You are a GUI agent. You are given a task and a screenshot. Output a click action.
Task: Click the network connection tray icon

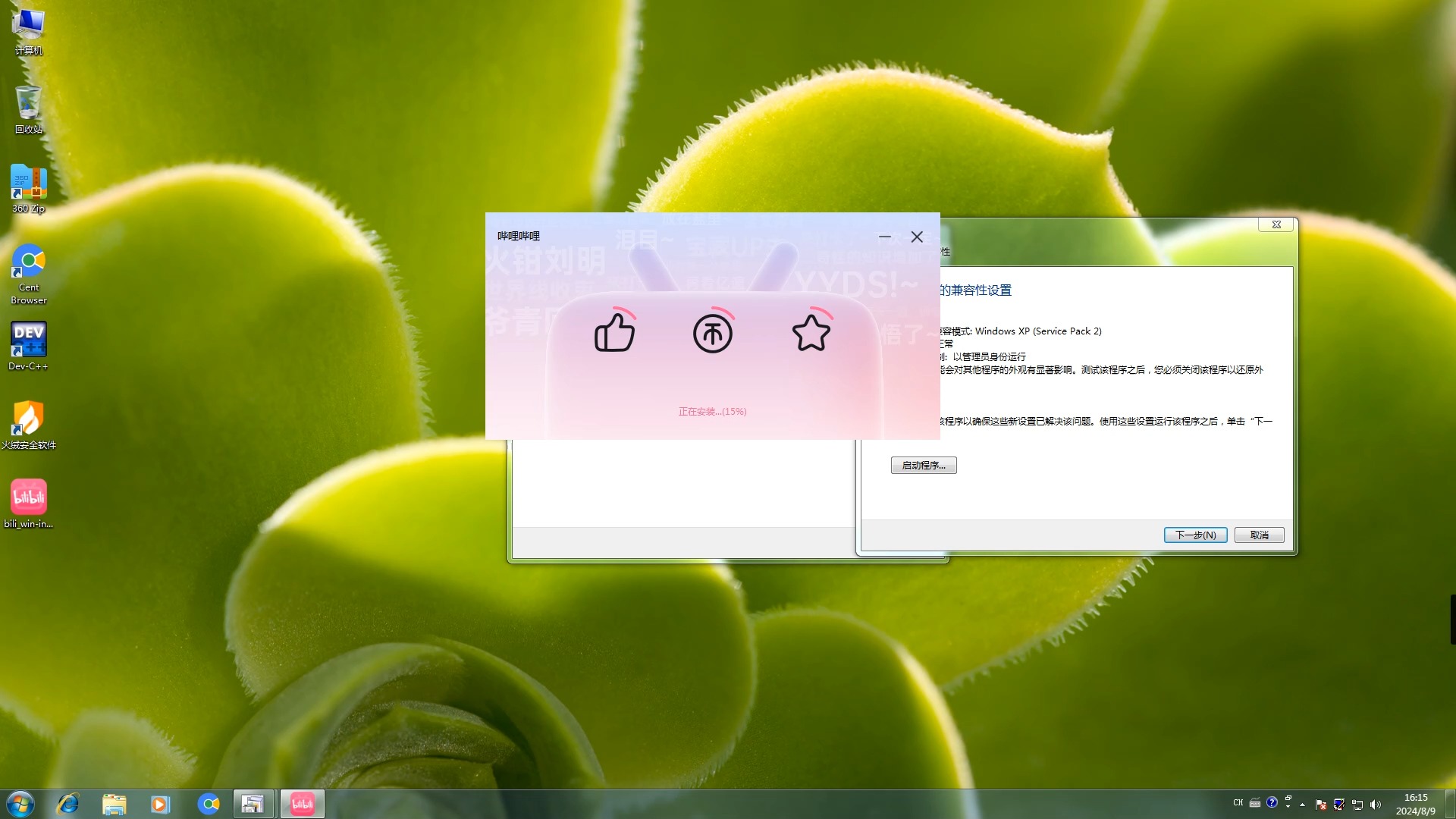[x=1357, y=805]
